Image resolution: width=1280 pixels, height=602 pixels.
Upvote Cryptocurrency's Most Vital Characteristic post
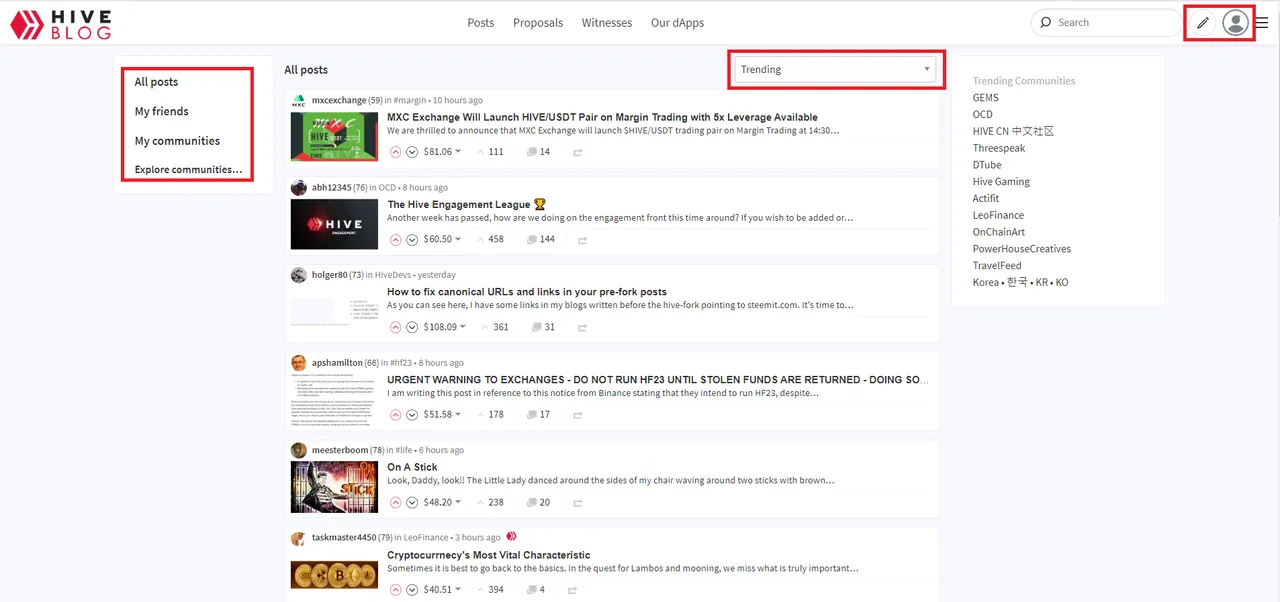click(395, 590)
